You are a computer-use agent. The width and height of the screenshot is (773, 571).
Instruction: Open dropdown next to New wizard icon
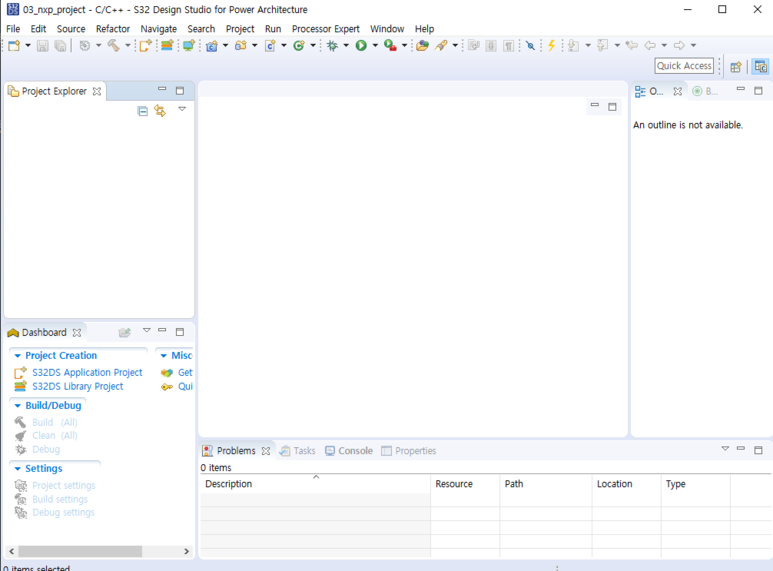pyautogui.click(x=28, y=46)
